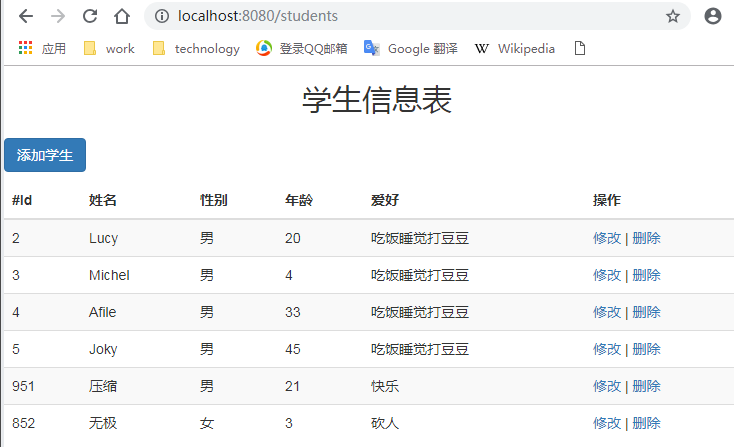Click the gender cell 女

point(207,423)
